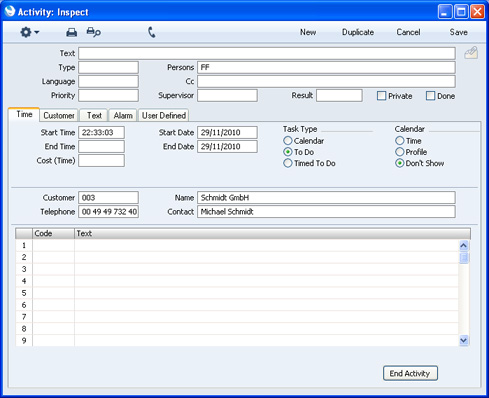Select row number 9 in grid
The height and width of the screenshot is (398, 489).
(x=24, y=341)
